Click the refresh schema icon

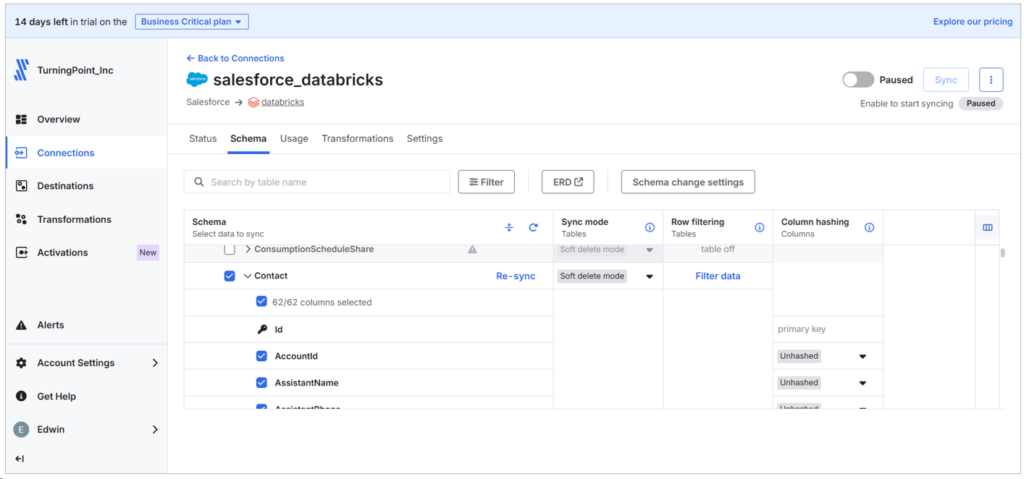point(533,227)
